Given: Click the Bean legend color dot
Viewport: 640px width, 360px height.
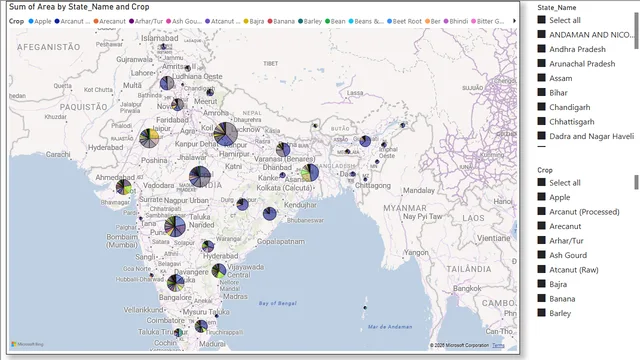Looking at the screenshot, I should click(x=327, y=21).
